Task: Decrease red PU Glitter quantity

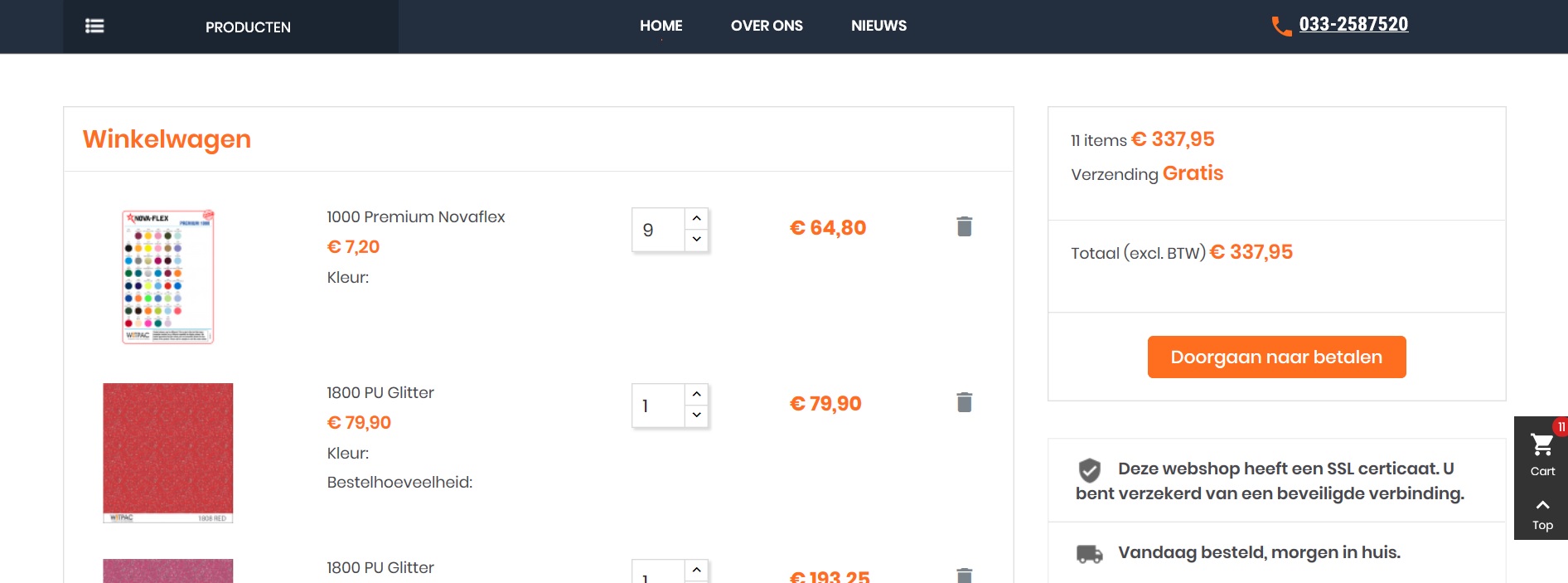Action: pos(696,415)
